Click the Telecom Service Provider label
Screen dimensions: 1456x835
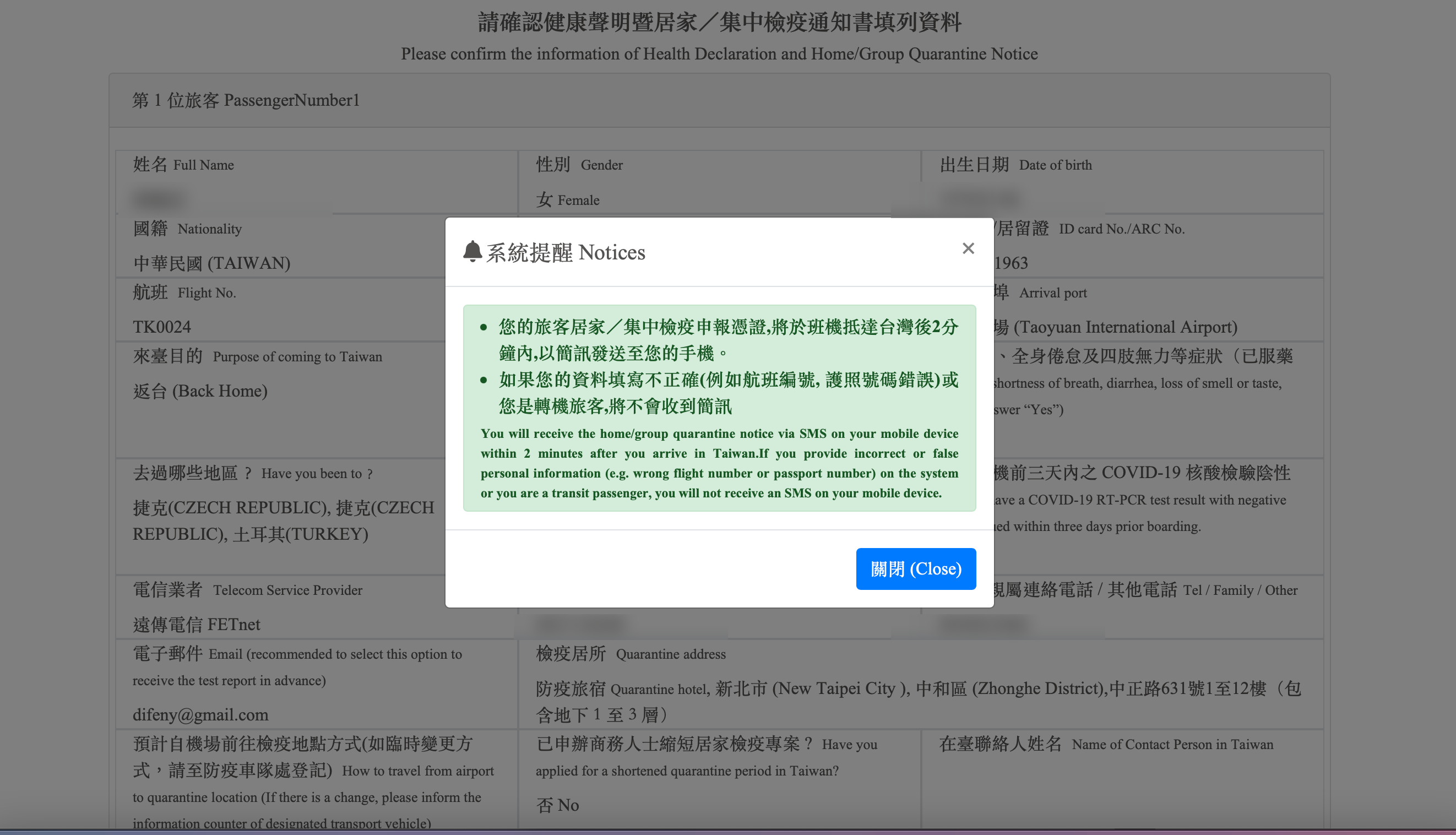tap(247, 589)
